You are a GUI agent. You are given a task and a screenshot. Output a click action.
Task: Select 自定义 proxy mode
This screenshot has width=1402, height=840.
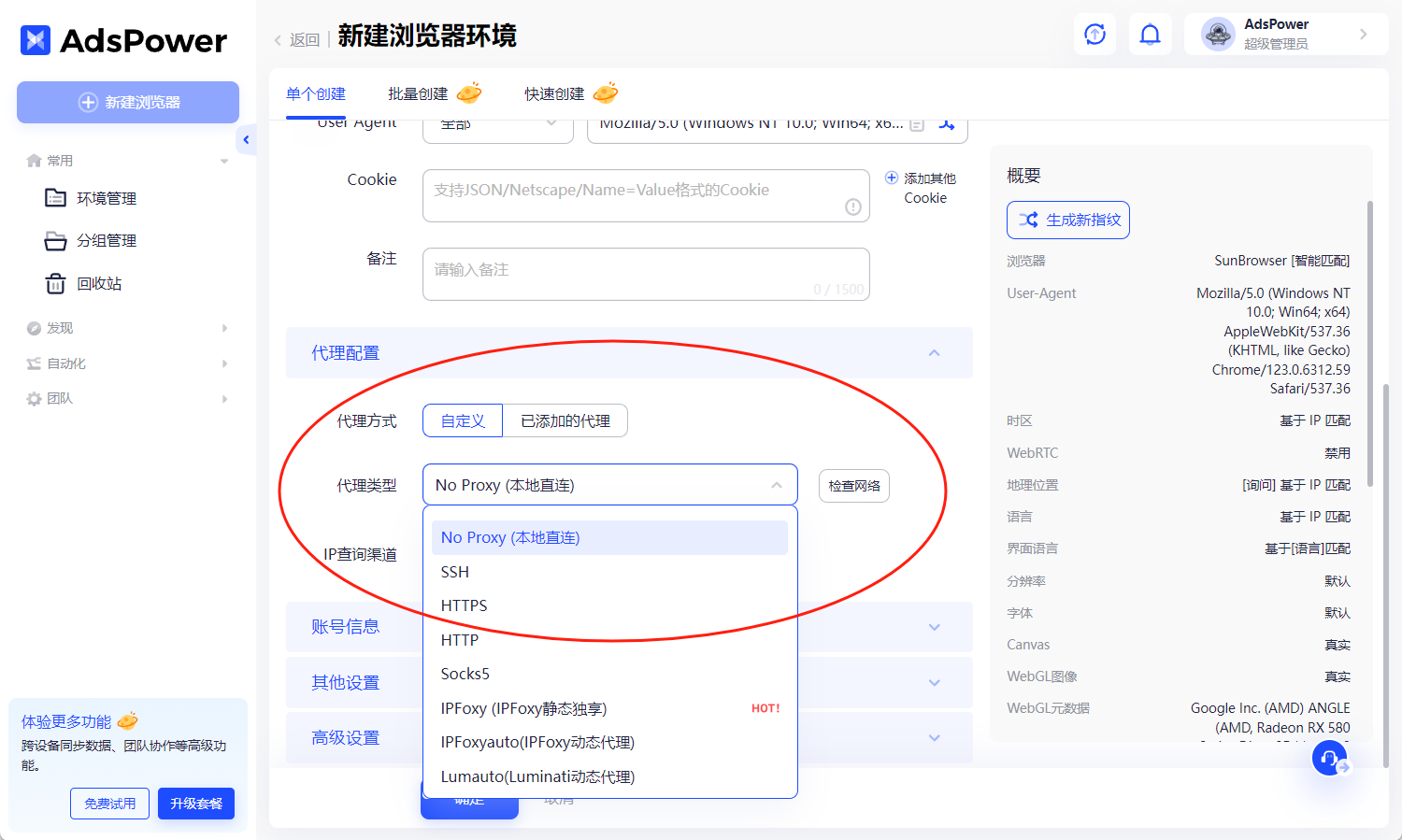click(463, 420)
